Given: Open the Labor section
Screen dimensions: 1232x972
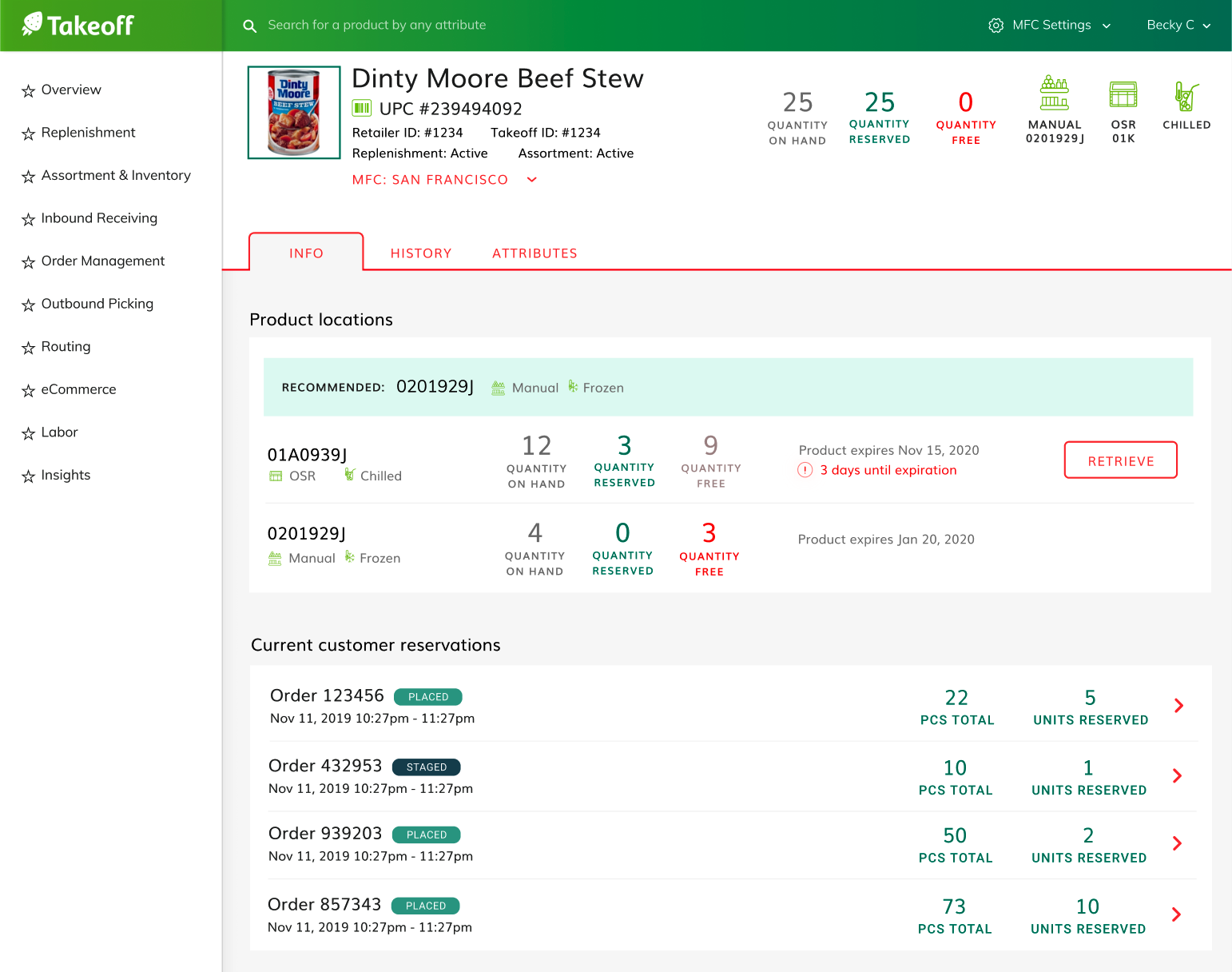Looking at the screenshot, I should 59,432.
